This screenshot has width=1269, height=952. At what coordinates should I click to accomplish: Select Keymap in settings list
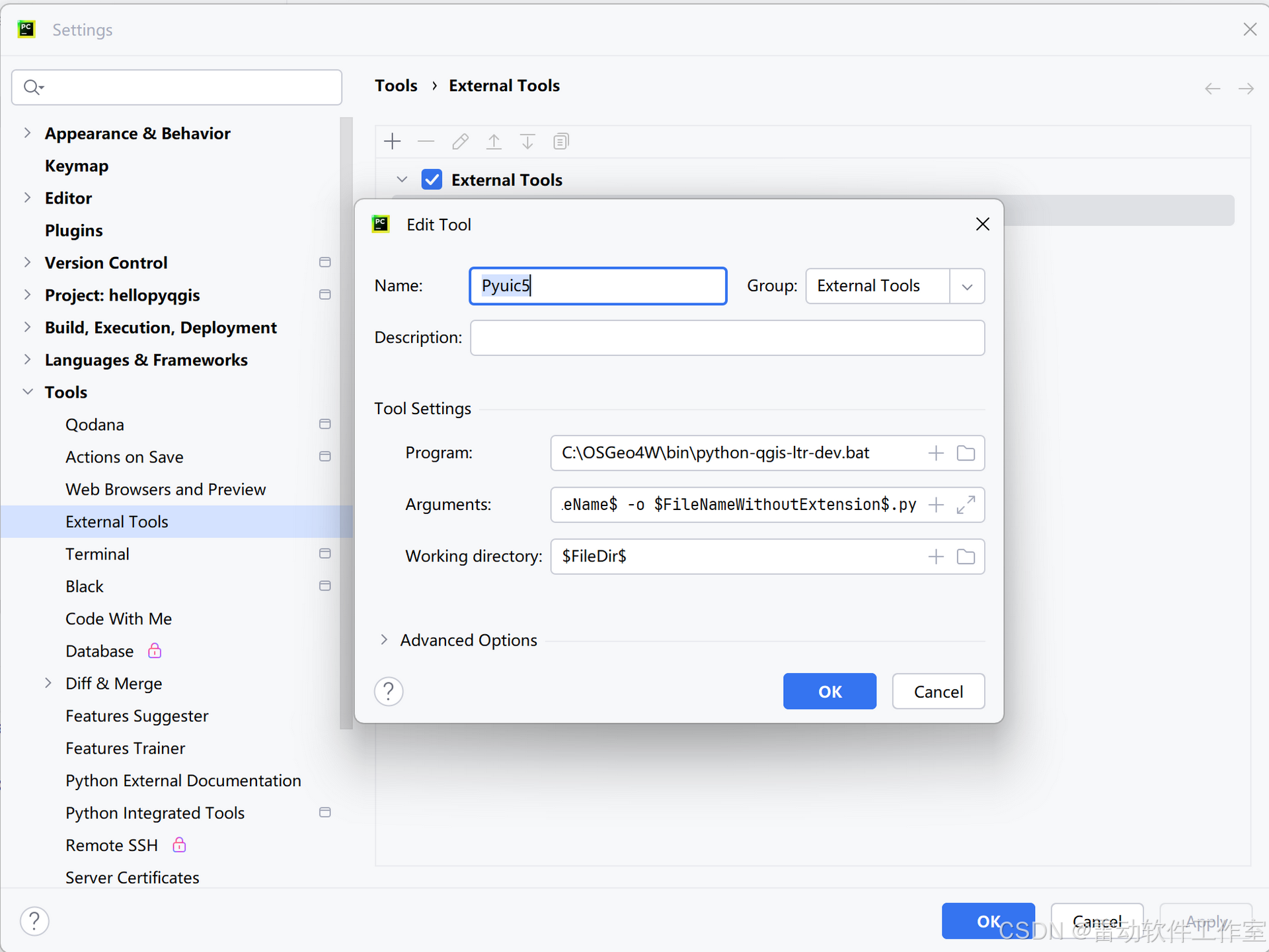(x=77, y=166)
